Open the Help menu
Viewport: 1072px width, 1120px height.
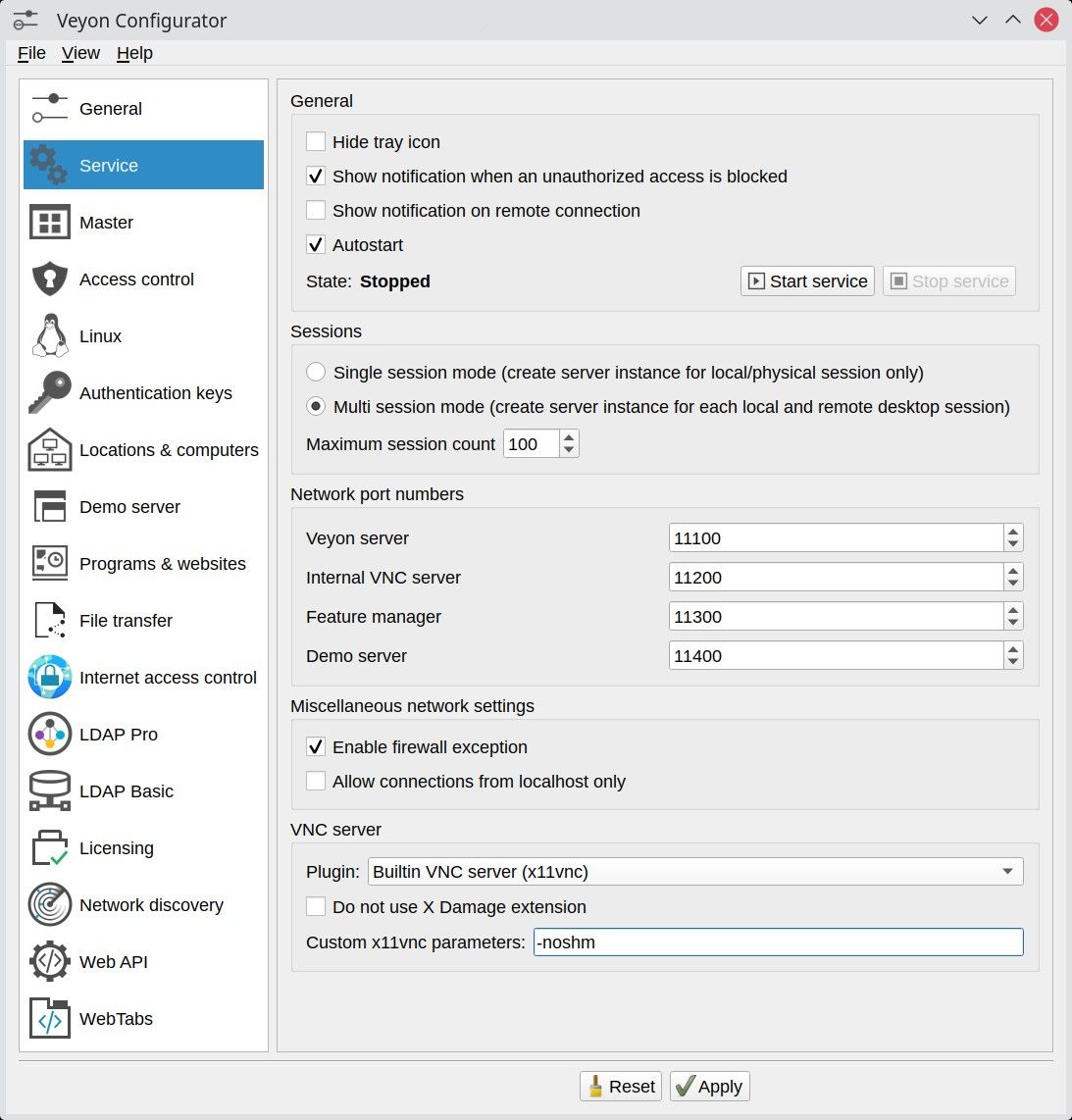click(134, 53)
